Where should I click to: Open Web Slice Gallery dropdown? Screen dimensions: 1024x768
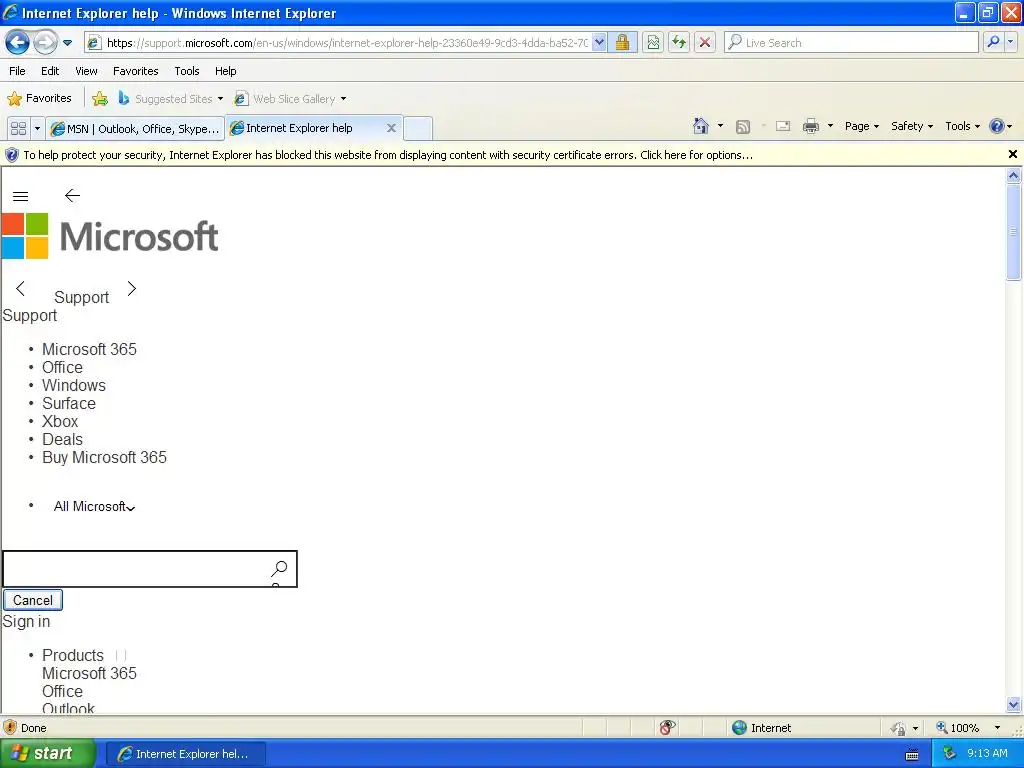291,99
